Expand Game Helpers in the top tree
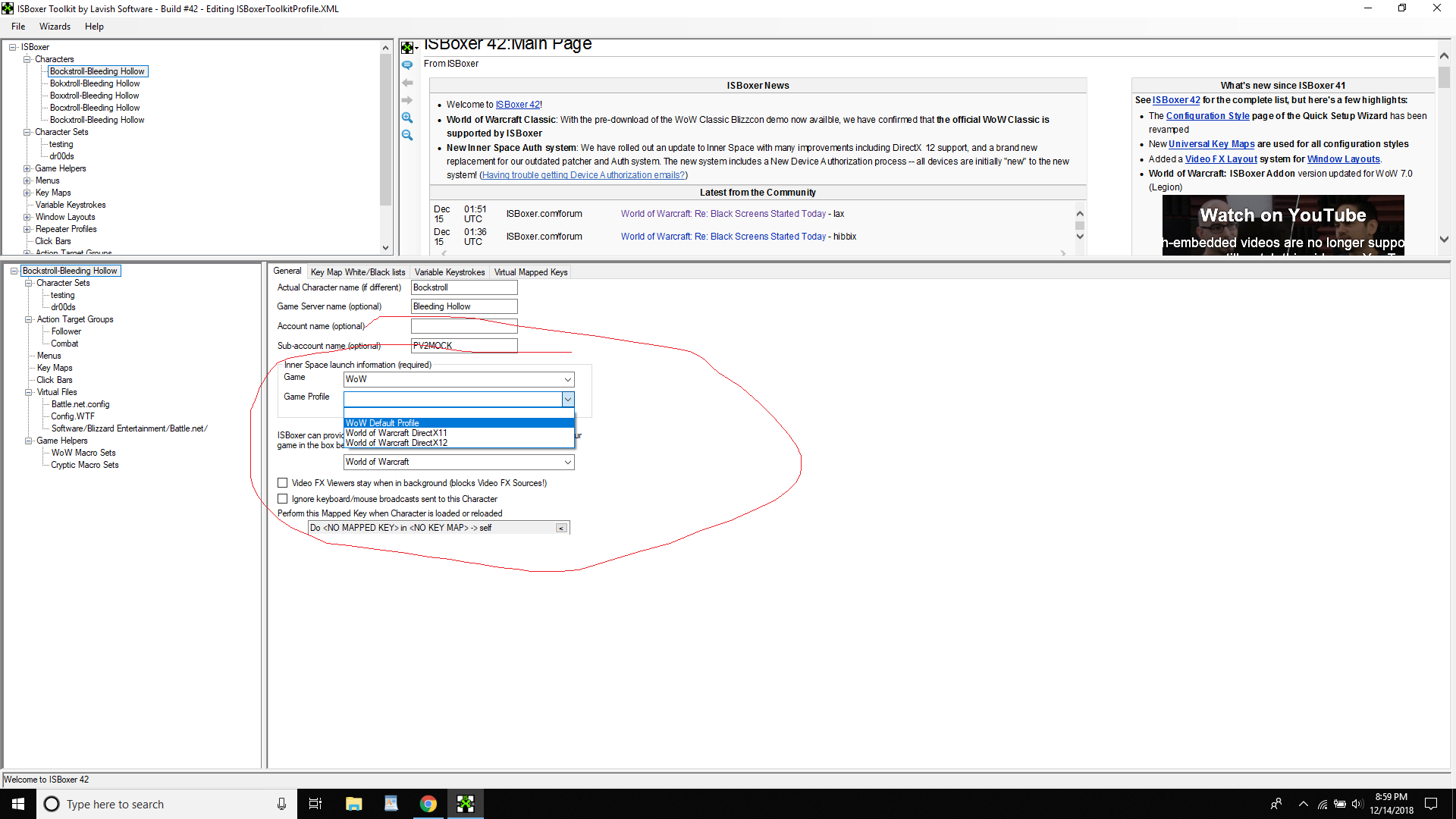The height and width of the screenshot is (819, 1456). [27, 168]
